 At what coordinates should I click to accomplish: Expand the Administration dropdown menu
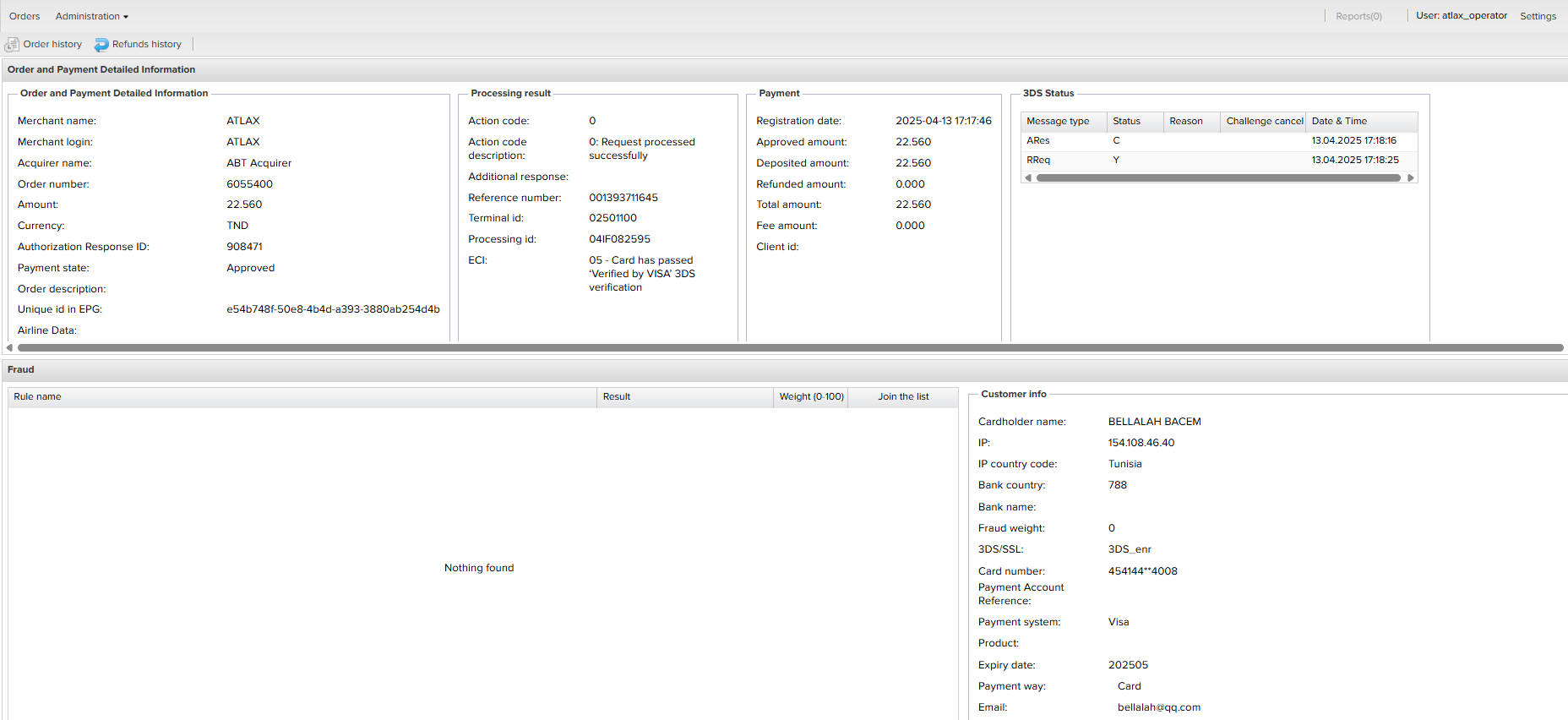pyautogui.click(x=91, y=16)
